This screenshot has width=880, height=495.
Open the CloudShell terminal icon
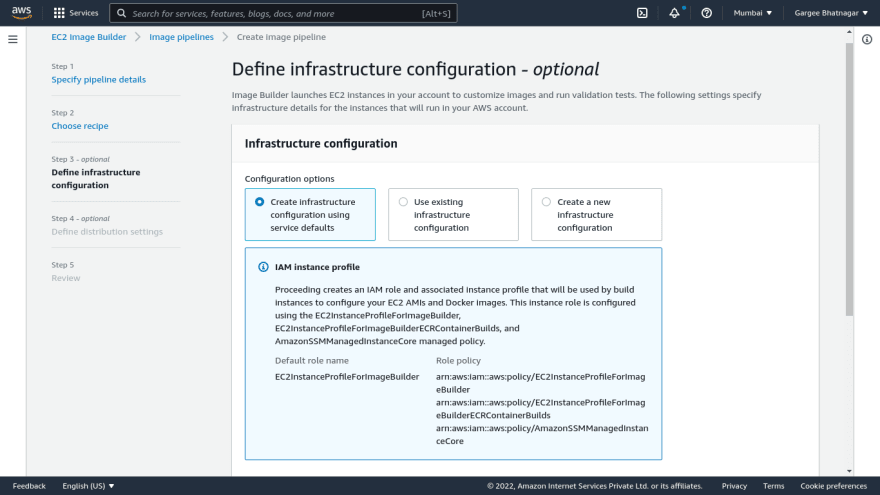pyautogui.click(x=642, y=13)
